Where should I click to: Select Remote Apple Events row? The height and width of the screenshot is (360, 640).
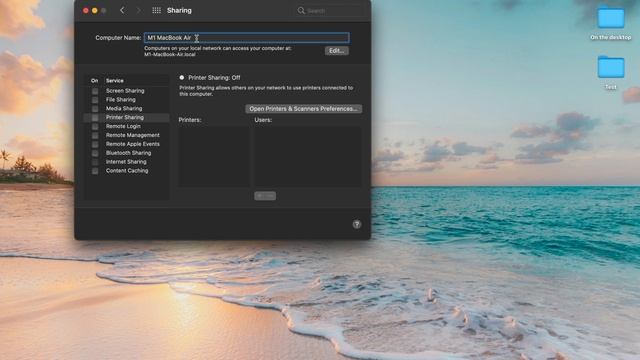[x=126, y=144]
